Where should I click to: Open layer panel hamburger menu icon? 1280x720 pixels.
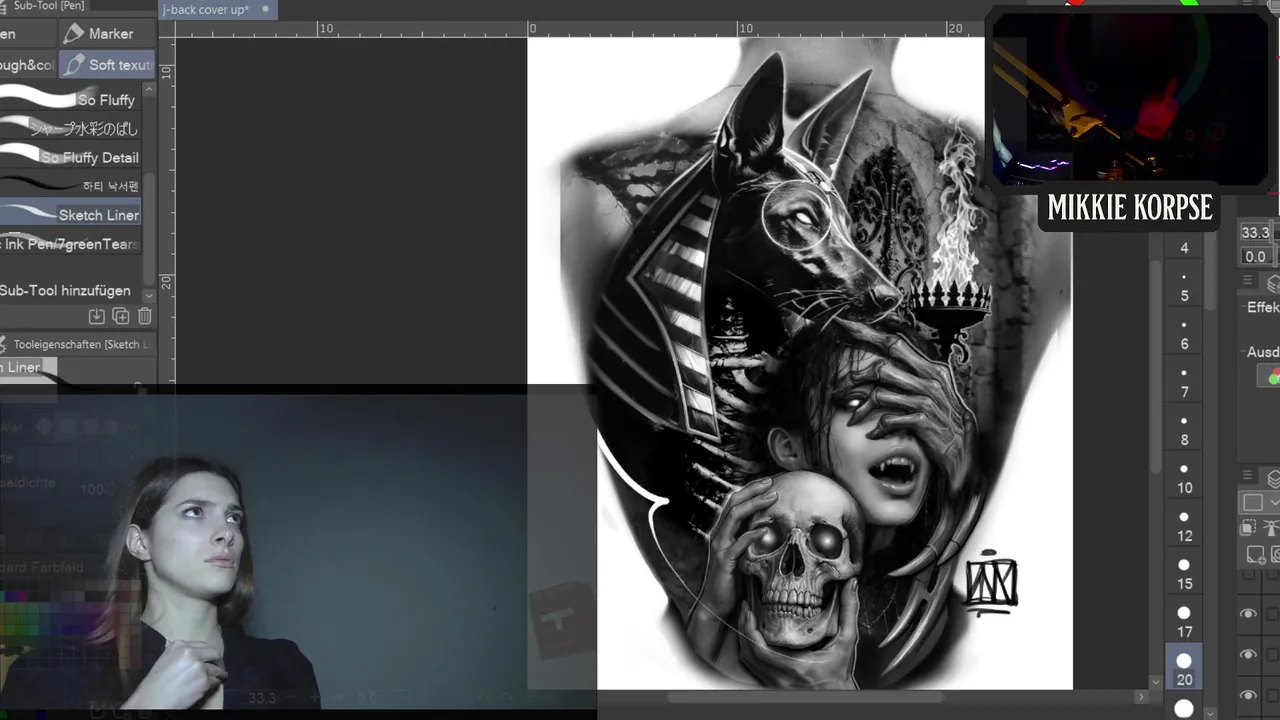pos(1247,476)
